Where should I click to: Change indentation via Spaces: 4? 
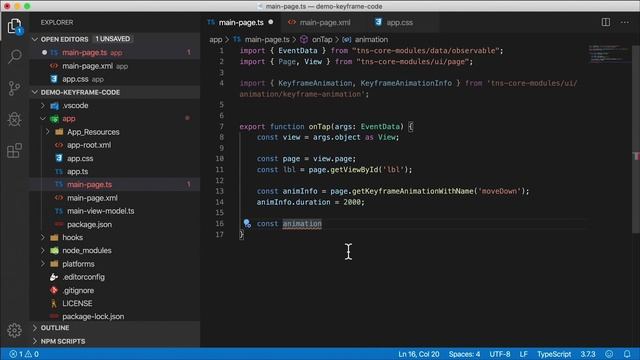[x=464, y=354]
